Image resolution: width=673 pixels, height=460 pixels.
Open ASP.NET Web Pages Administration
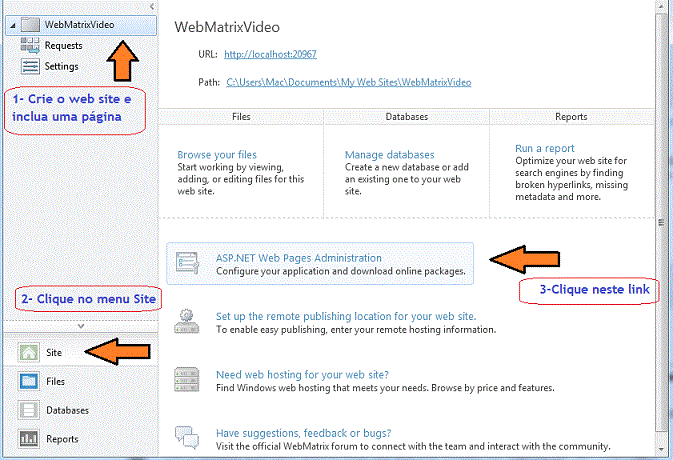click(x=320, y=263)
